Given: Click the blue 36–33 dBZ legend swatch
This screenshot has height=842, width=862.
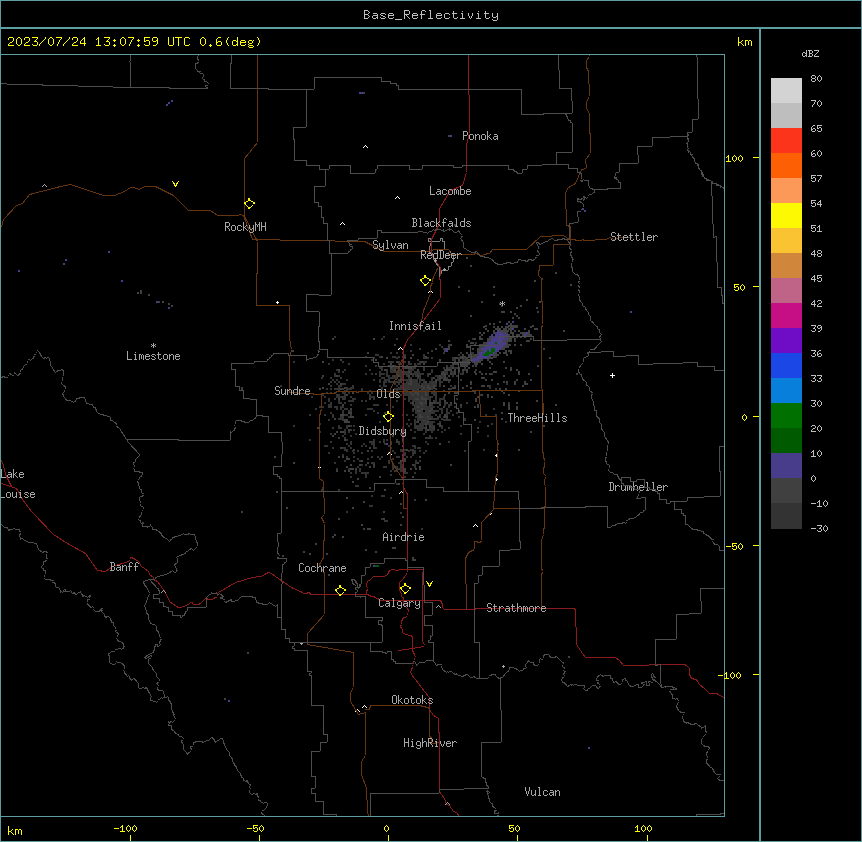Looking at the screenshot, I should coord(786,365).
